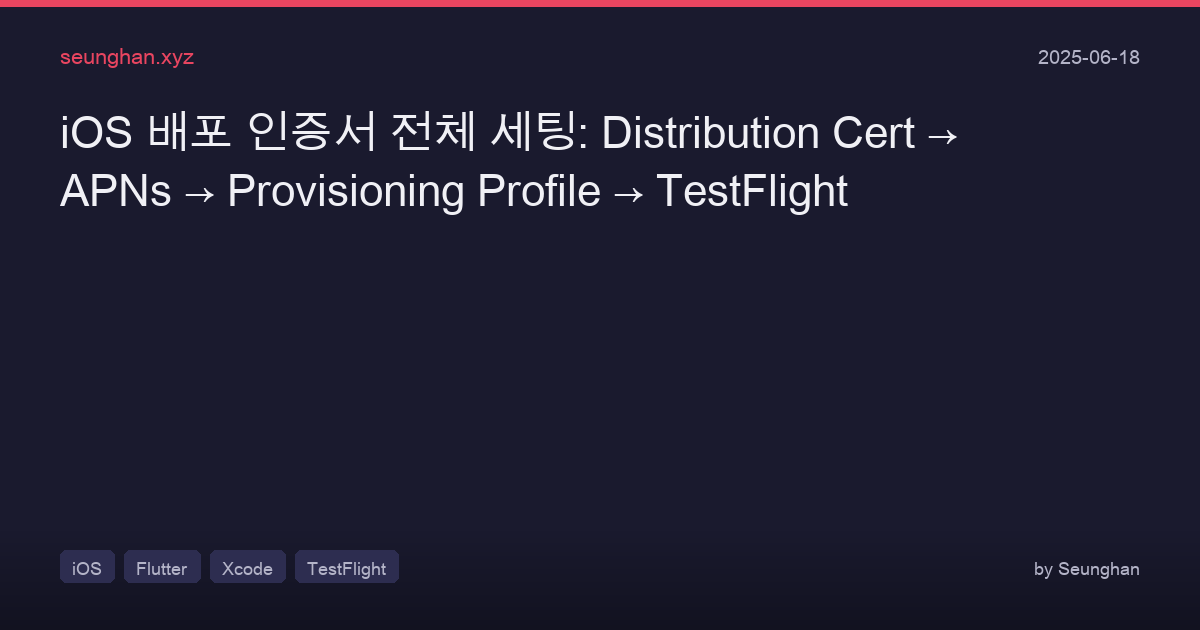Click "TestFlight" at the headline's end
The width and height of the screenshot is (1200, 630).
point(751,191)
